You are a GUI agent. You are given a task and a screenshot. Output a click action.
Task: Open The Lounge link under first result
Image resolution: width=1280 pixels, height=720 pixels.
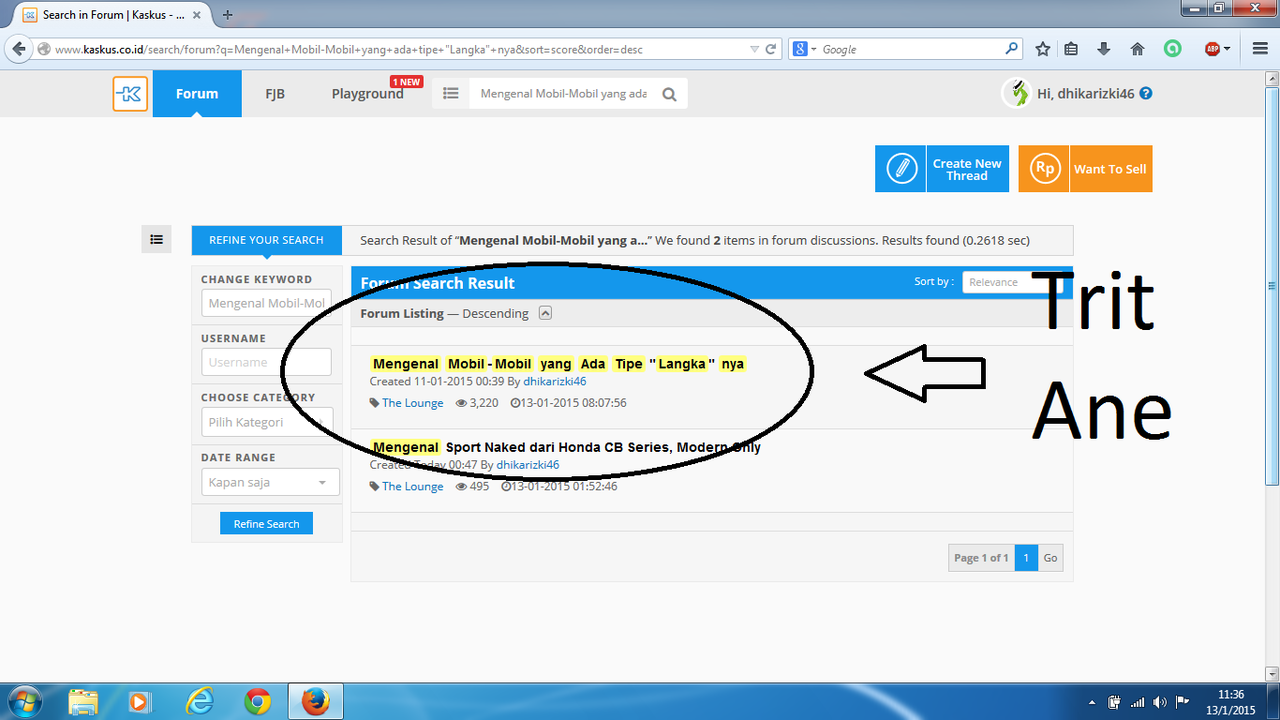(412, 403)
